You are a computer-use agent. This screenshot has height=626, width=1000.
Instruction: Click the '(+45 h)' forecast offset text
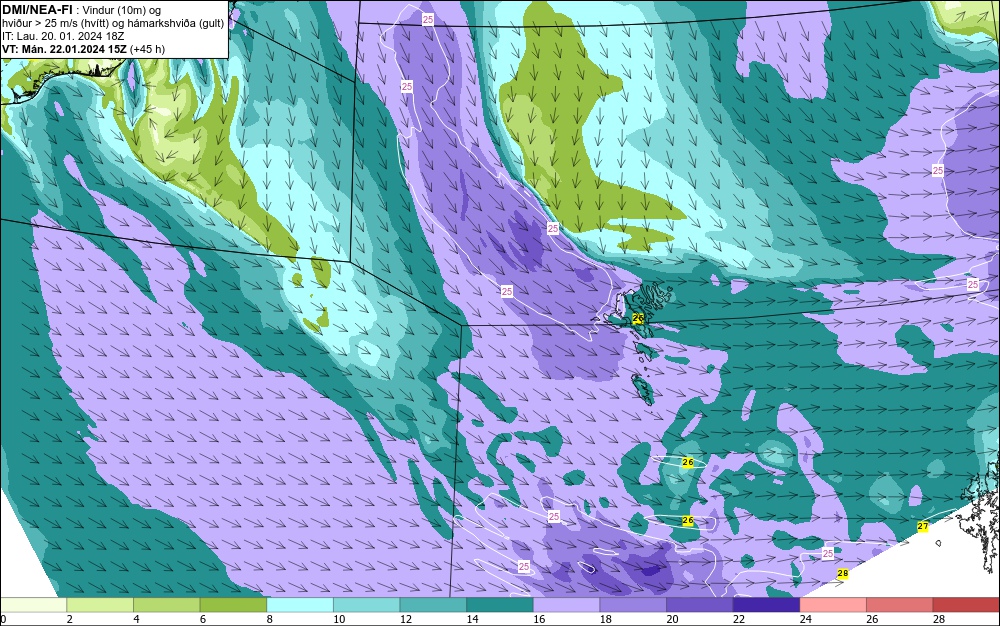(147, 49)
